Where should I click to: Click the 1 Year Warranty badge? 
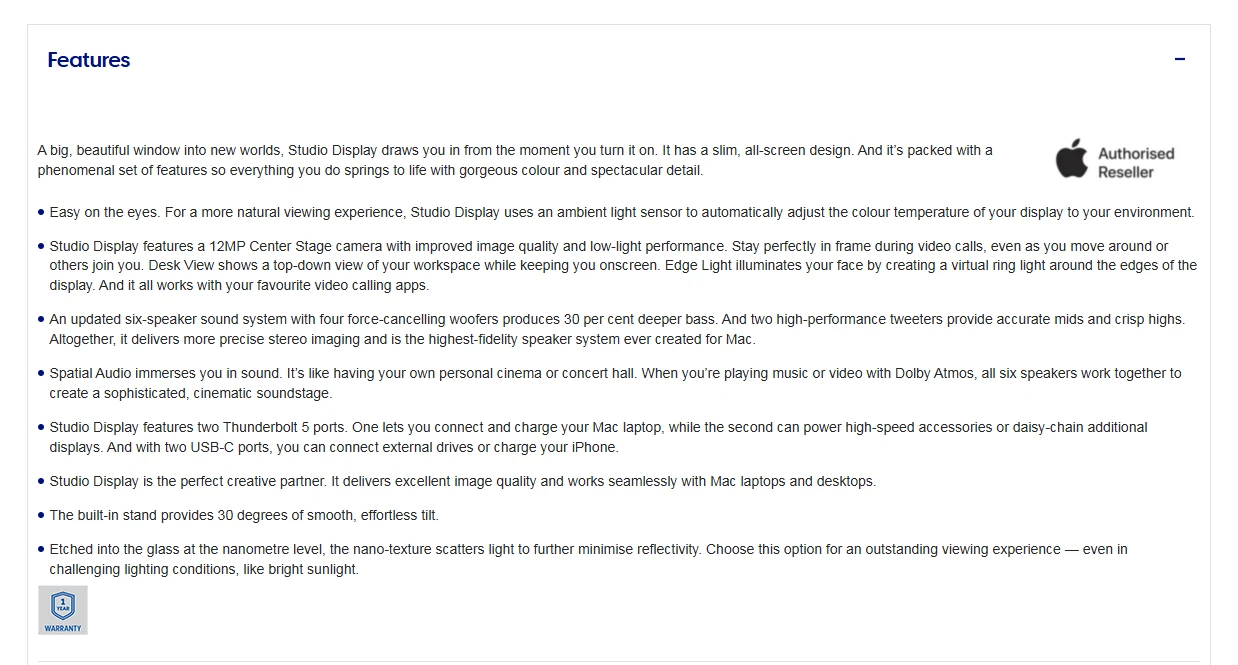coord(63,610)
